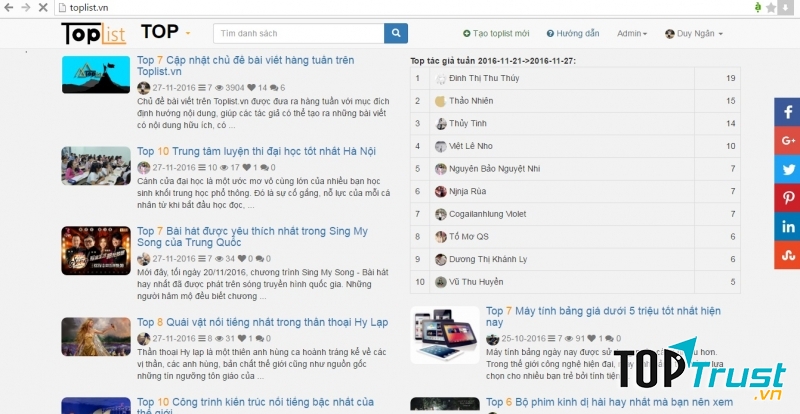The image size is (800, 414).
Task: Click the Google Plus share icon
Action: (787, 141)
